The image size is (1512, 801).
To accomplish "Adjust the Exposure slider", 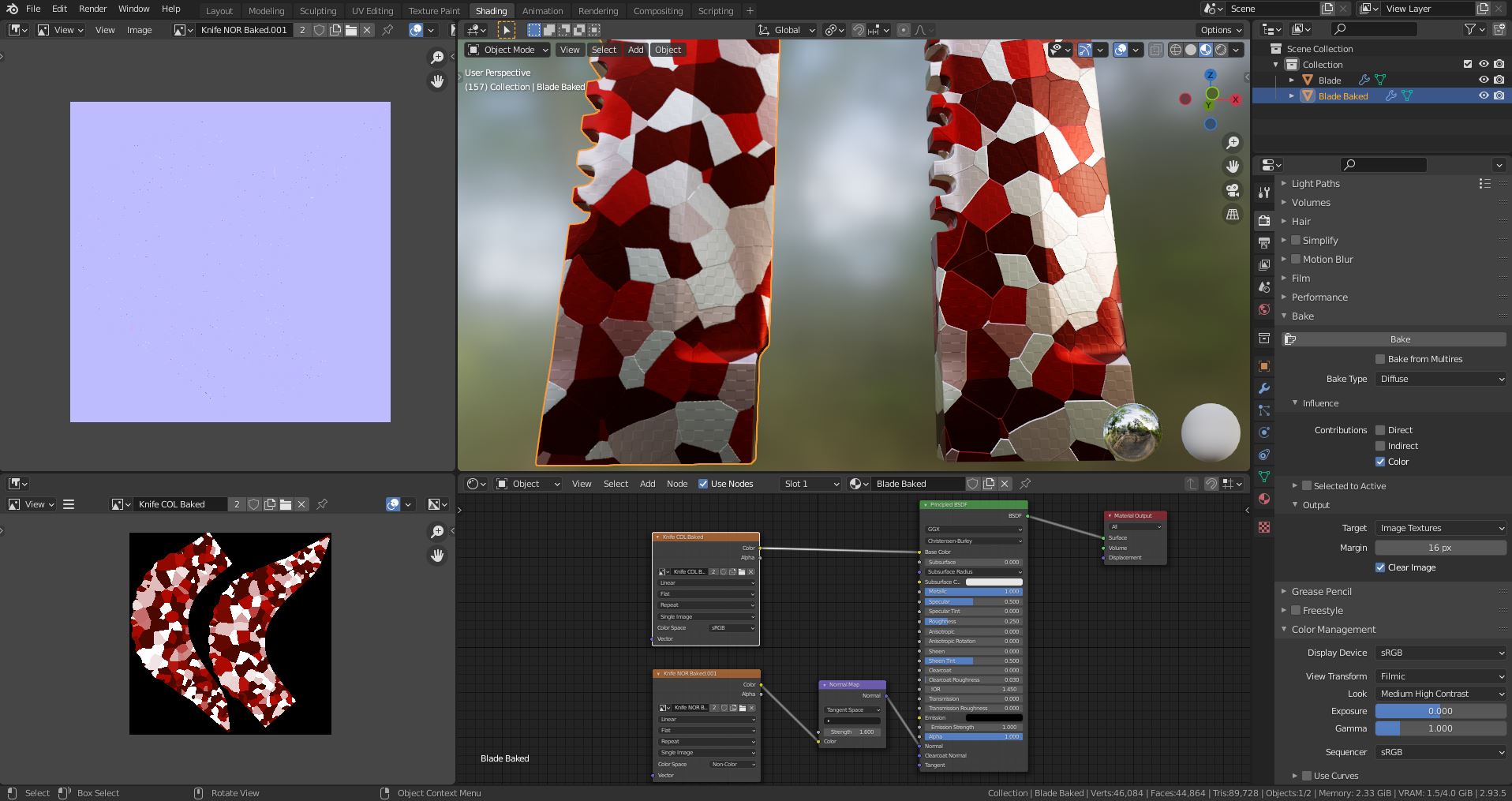I will (1441, 711).
